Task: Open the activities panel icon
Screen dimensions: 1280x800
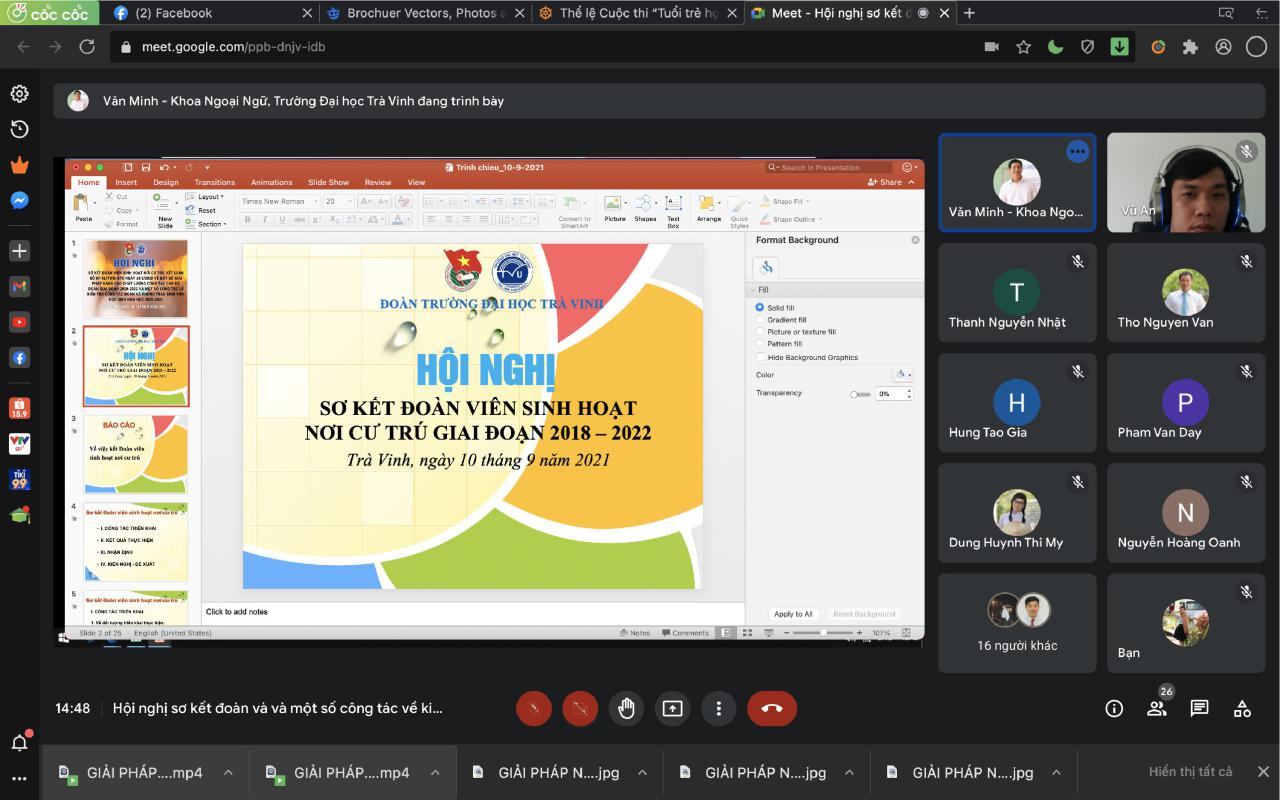Action: (x=1242, y=708)
